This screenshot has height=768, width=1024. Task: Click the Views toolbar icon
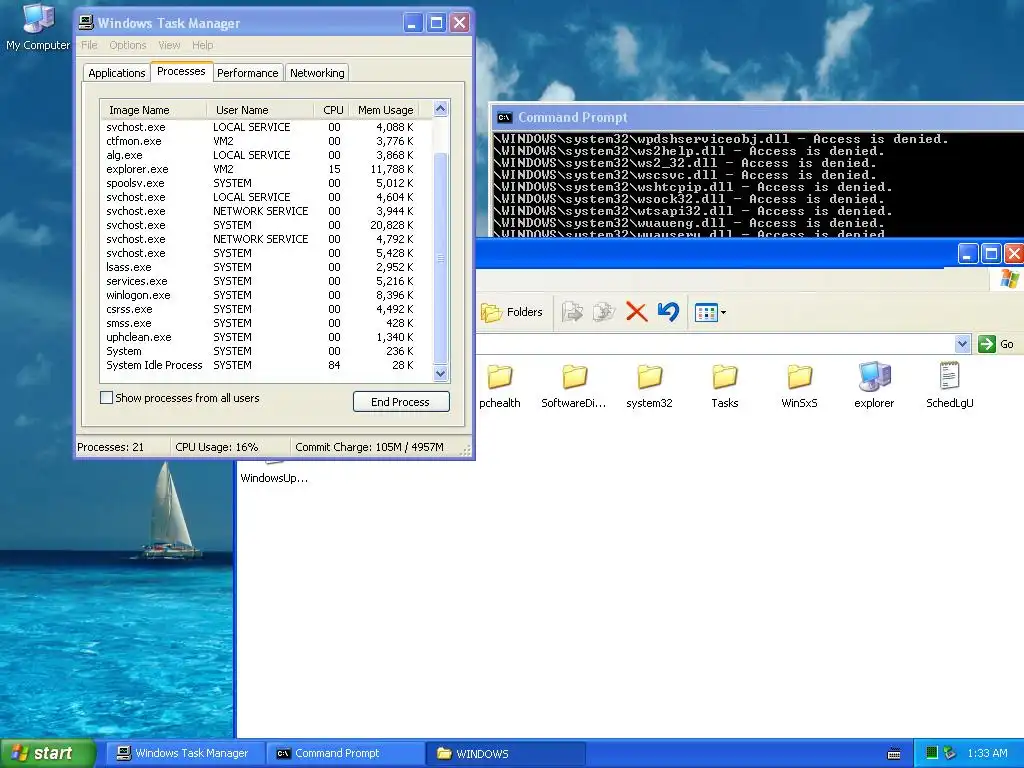[x=706, y=313]
